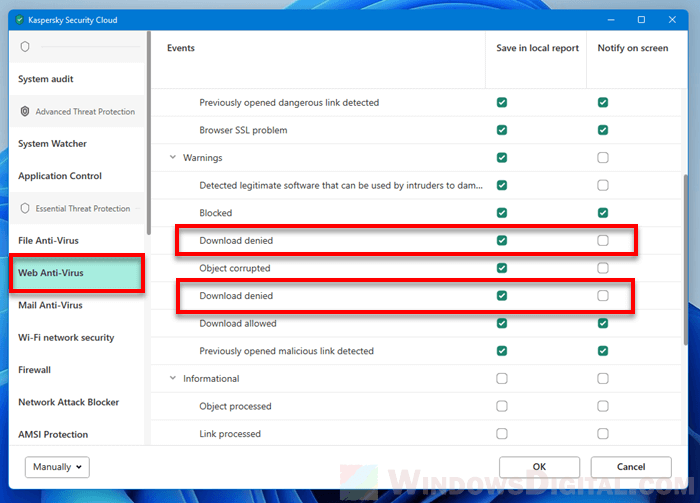Select the Object corrupted row label
This screenshot has height=503, width=700.
pos(235,268)
